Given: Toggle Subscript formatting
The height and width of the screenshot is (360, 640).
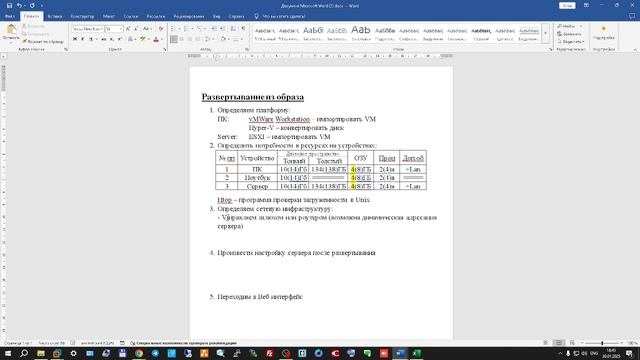Looking at the screenshot, I should tap(112, 39).
